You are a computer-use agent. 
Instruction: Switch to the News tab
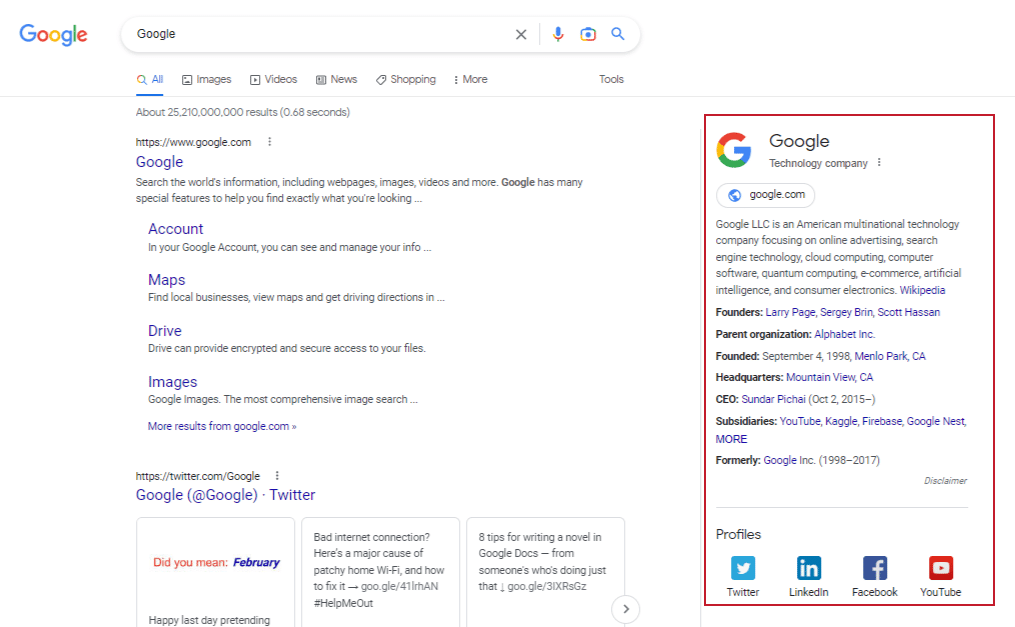pos(336,79)
